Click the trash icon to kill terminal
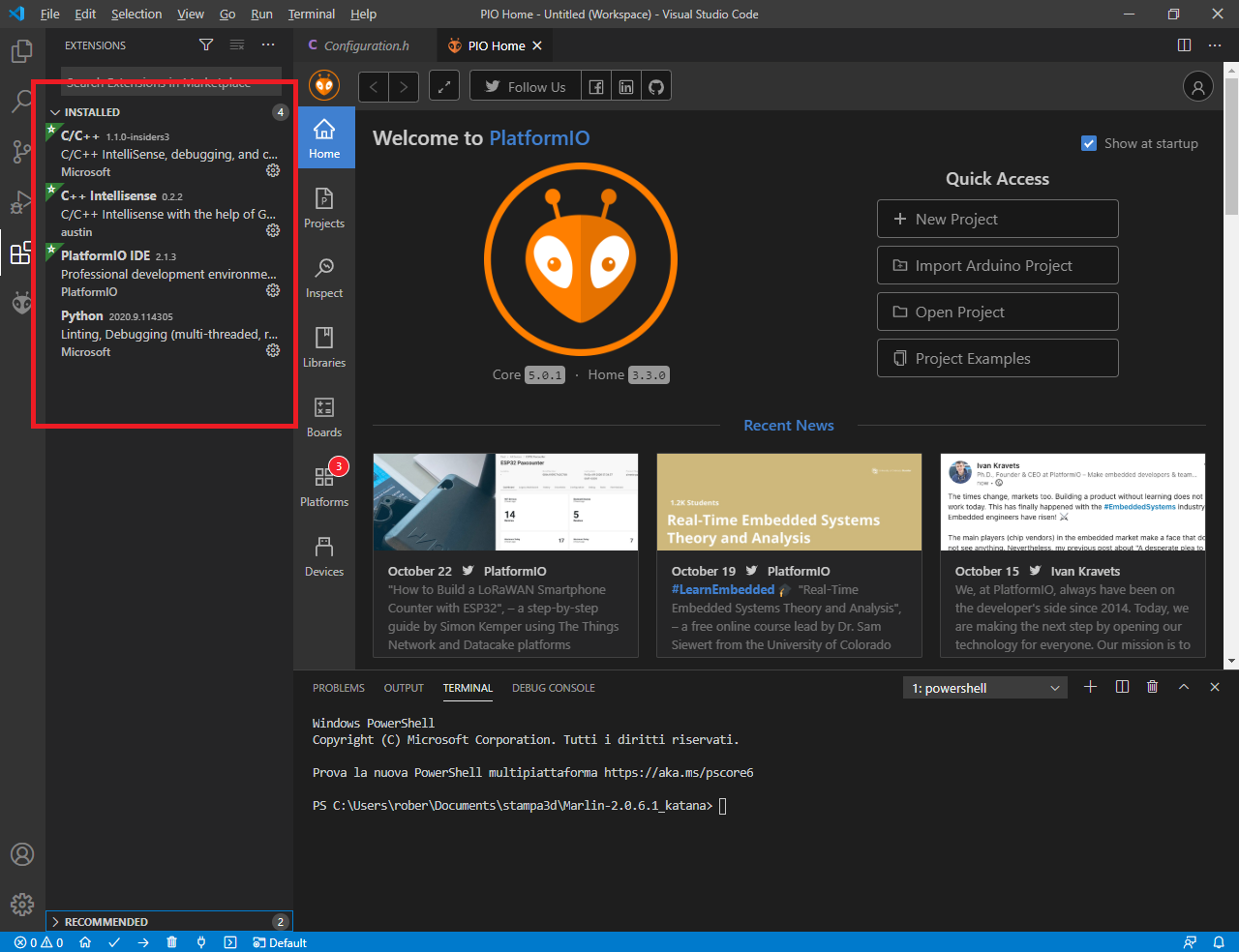The image size is (1239, 952). point(1152,687)
